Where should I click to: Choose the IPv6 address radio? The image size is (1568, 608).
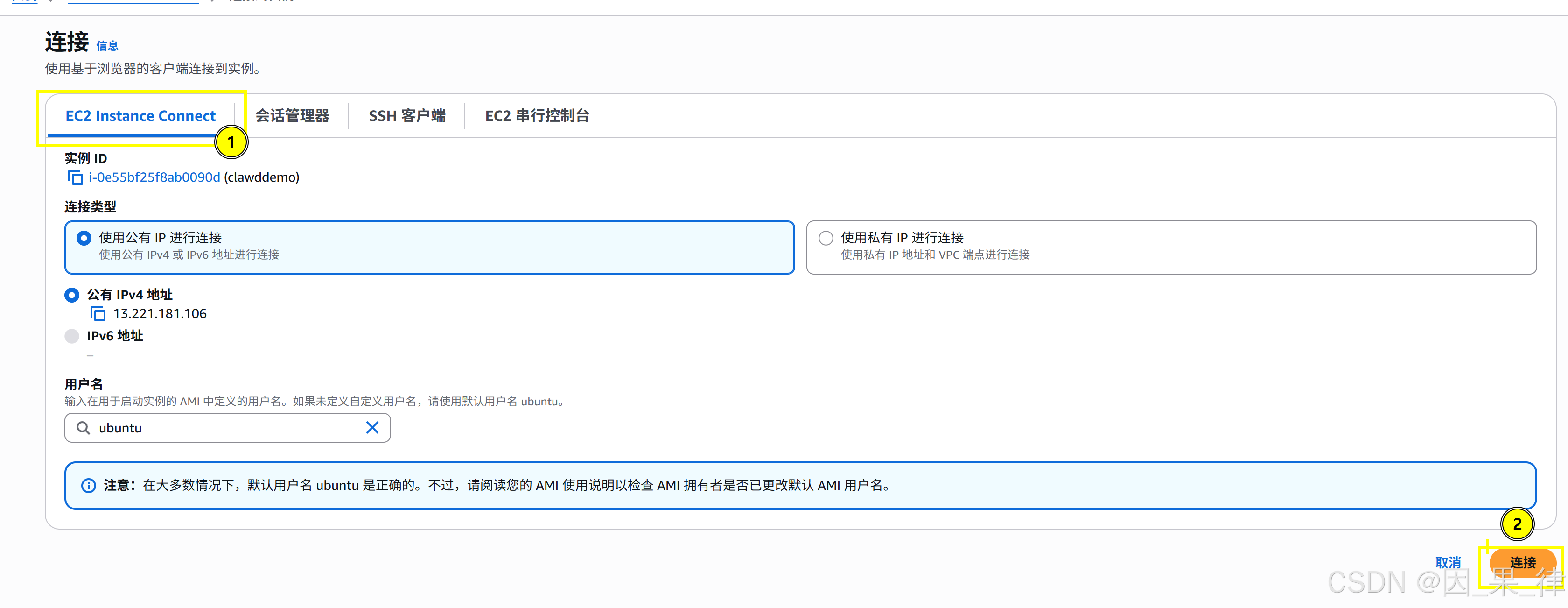72,336
